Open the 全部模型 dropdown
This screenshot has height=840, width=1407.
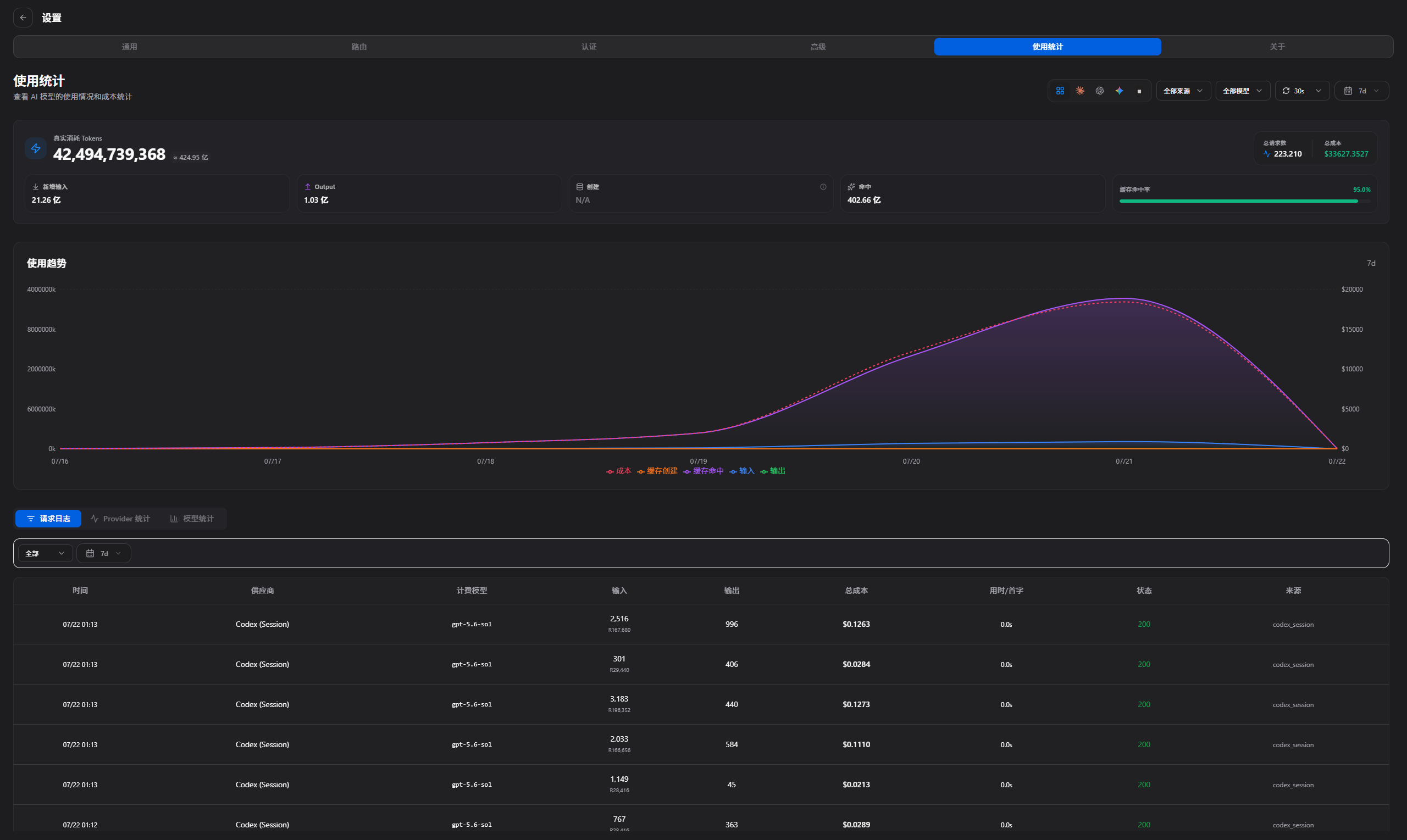click(1243, 91)
